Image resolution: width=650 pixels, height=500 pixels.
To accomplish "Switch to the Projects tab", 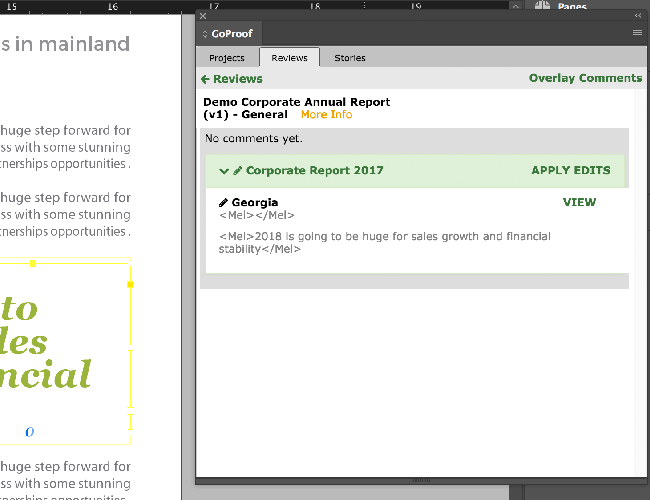I will (227, 58).
